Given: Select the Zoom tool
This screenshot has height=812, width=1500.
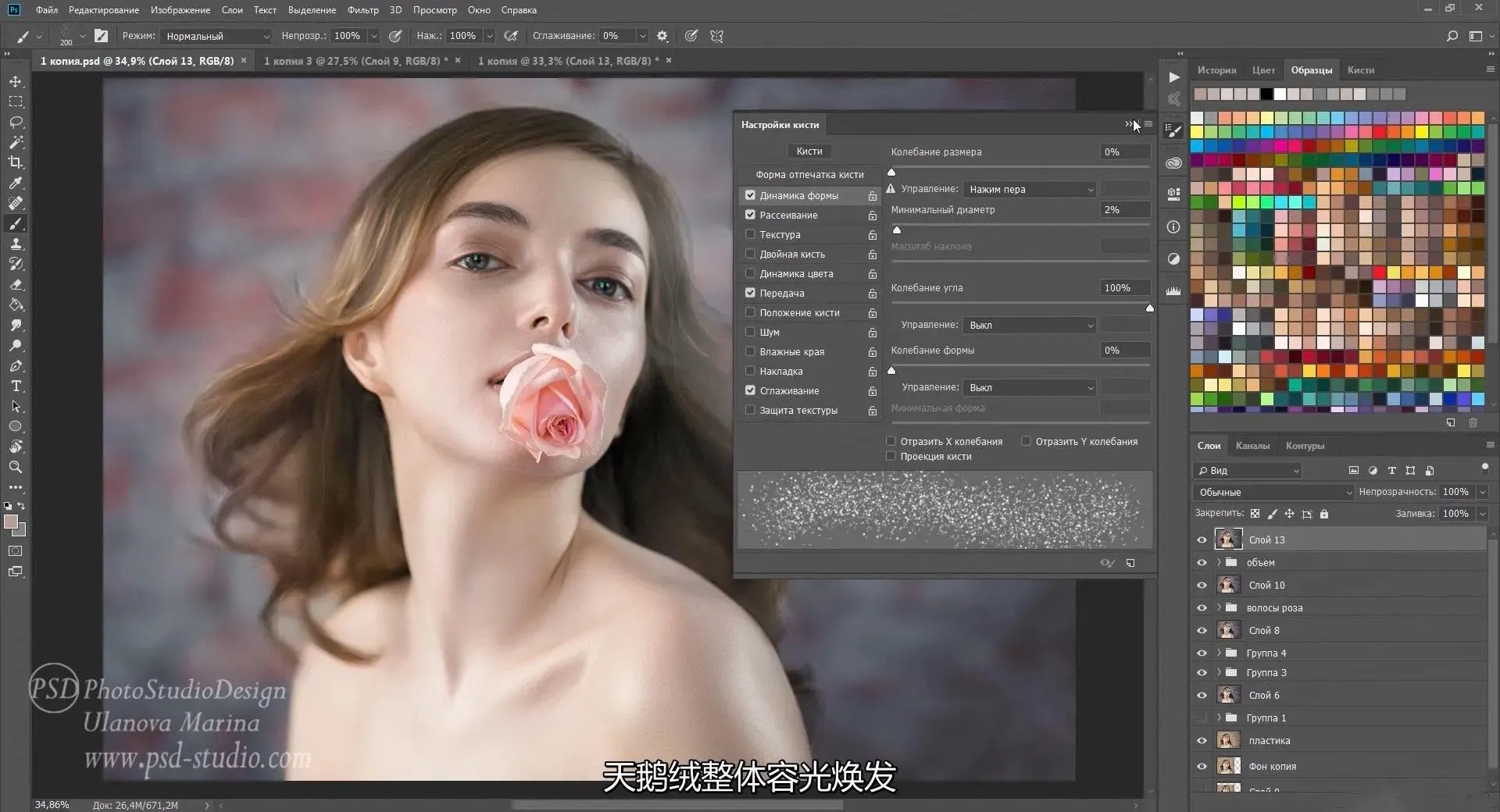Looking at the screenshot, I should point(16,467).
